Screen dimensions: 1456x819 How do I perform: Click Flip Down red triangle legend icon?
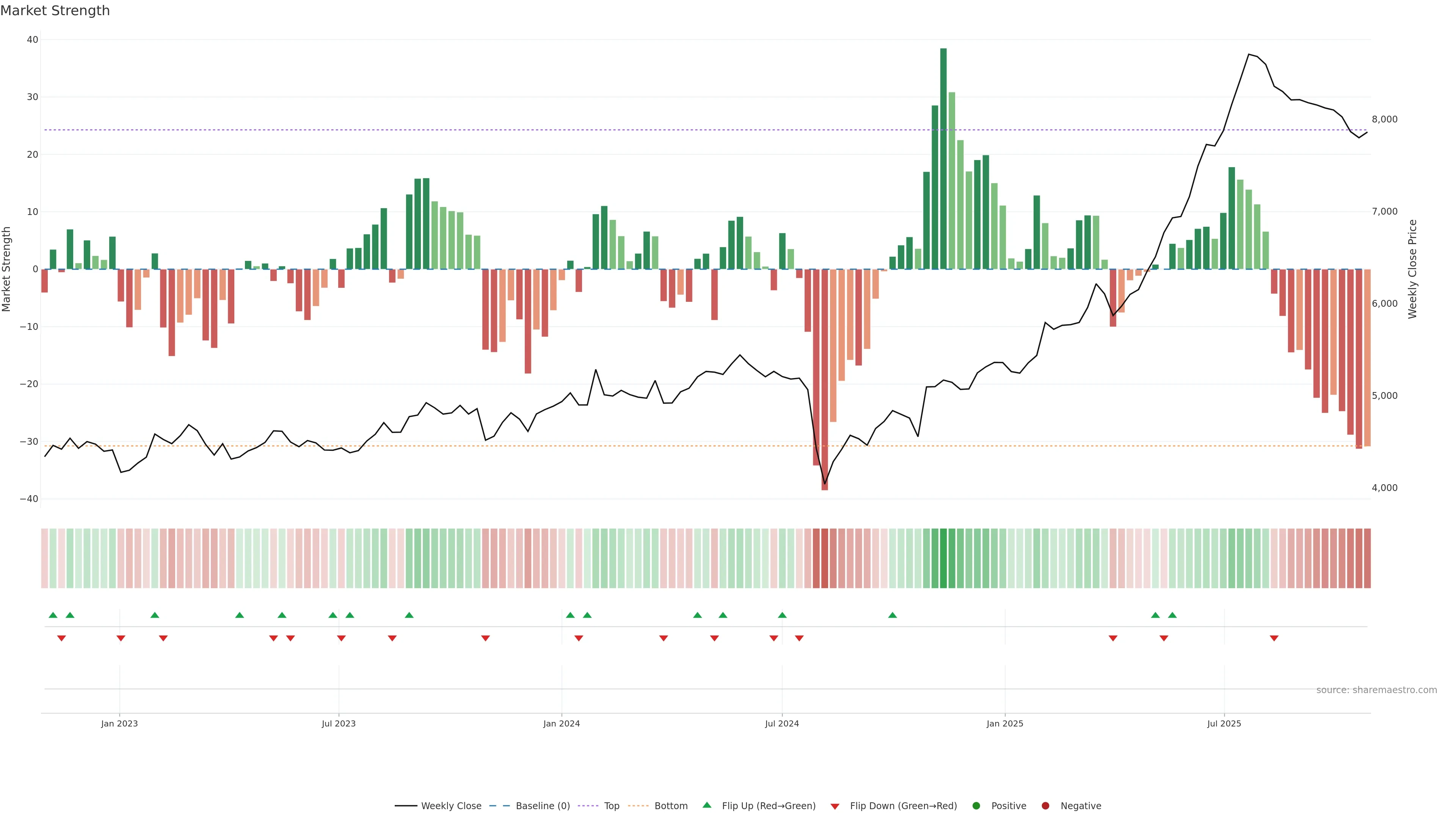click(835, 806)
